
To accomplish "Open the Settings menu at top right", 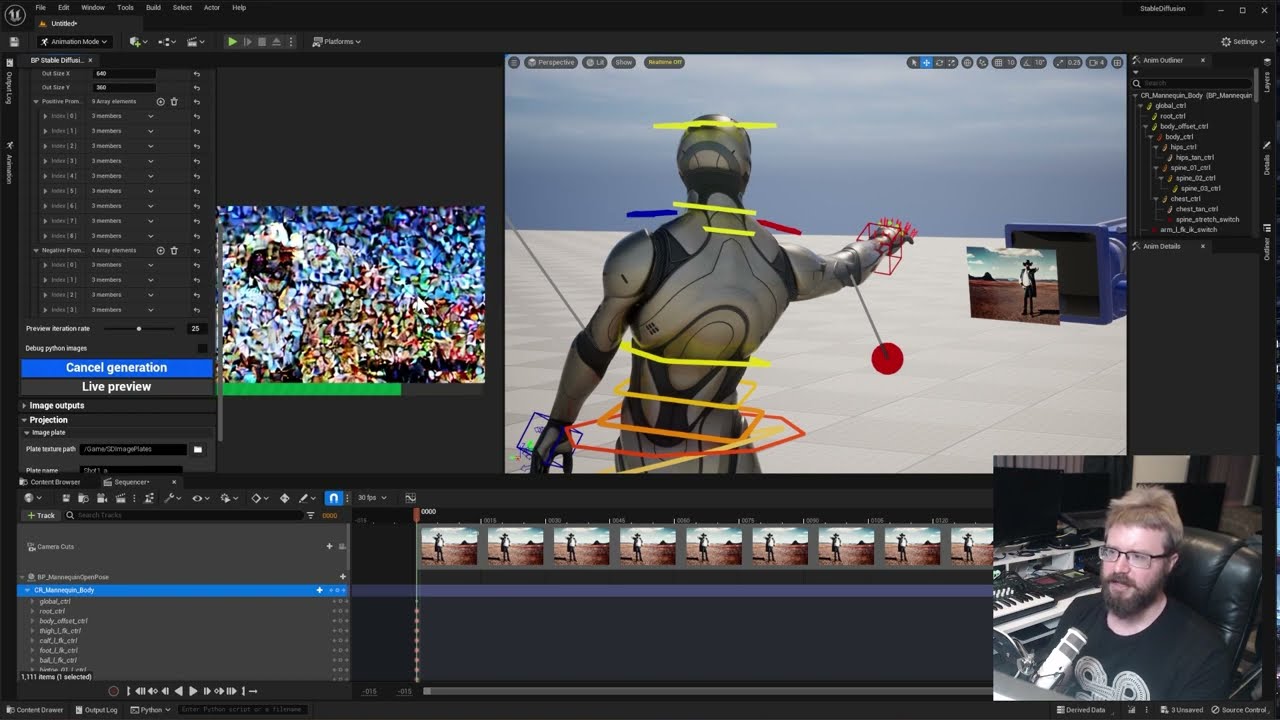I will point(1243,42).
